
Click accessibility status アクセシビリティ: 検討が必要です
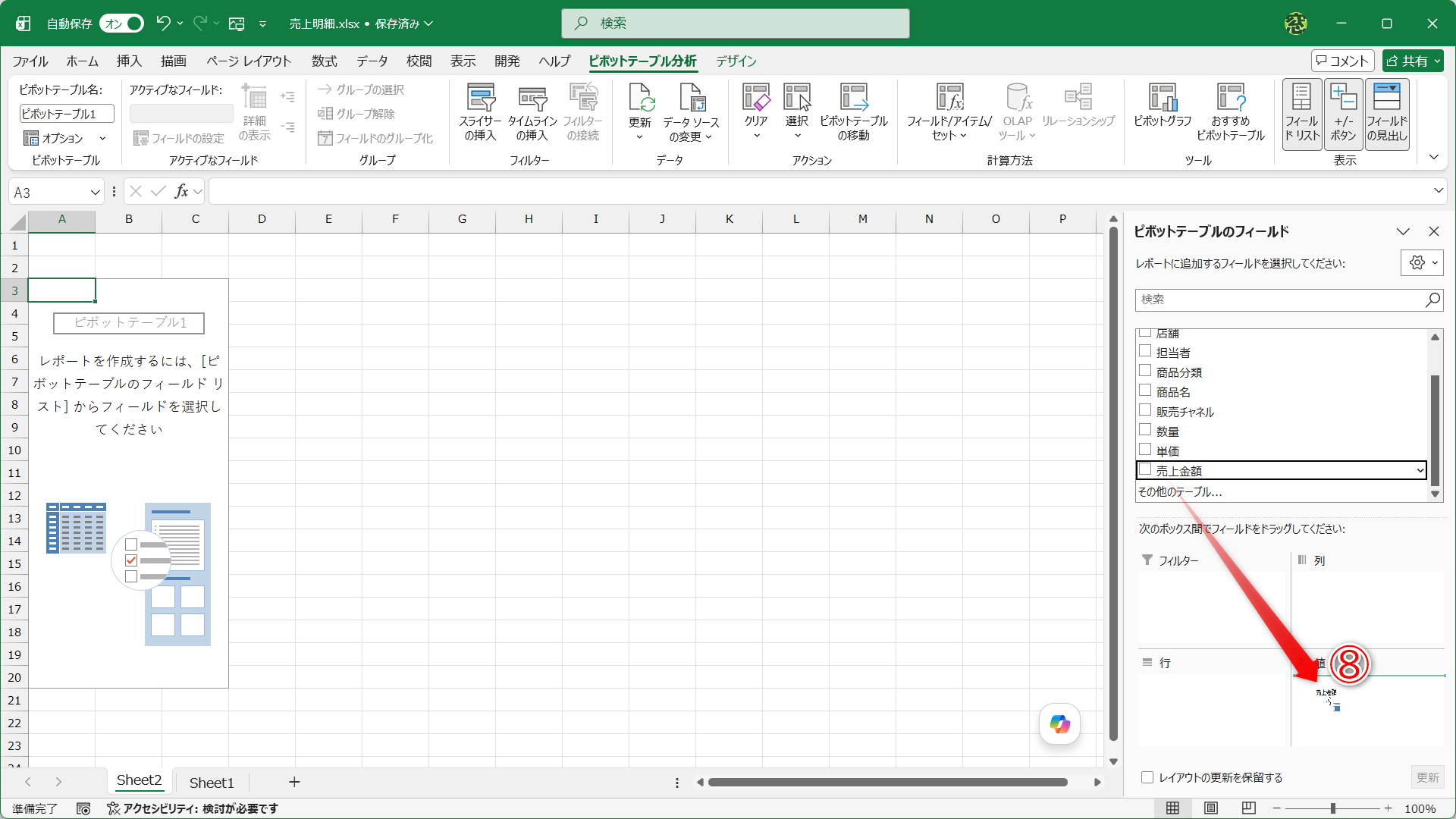(x=193, y=809)
